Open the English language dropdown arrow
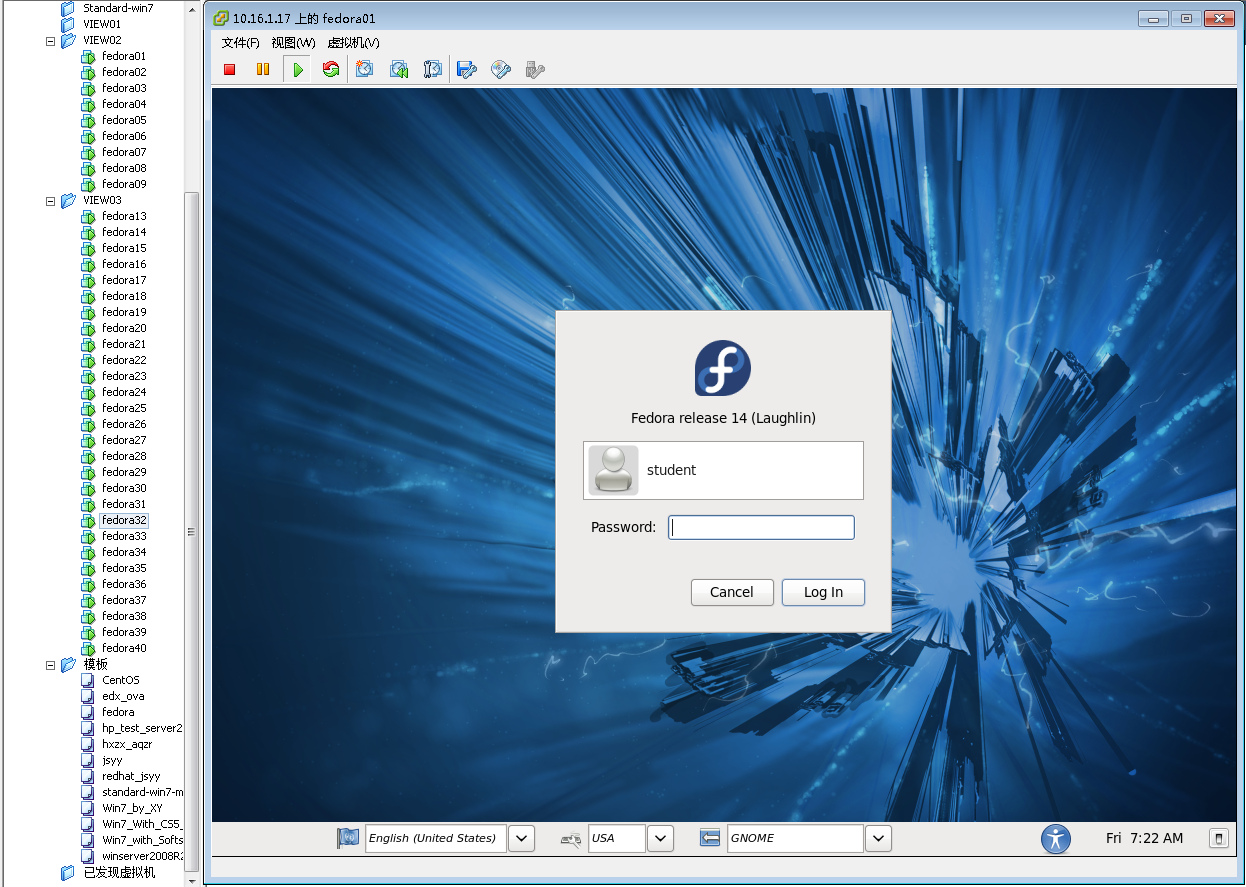1246x887 pixels. pos(521,838)
